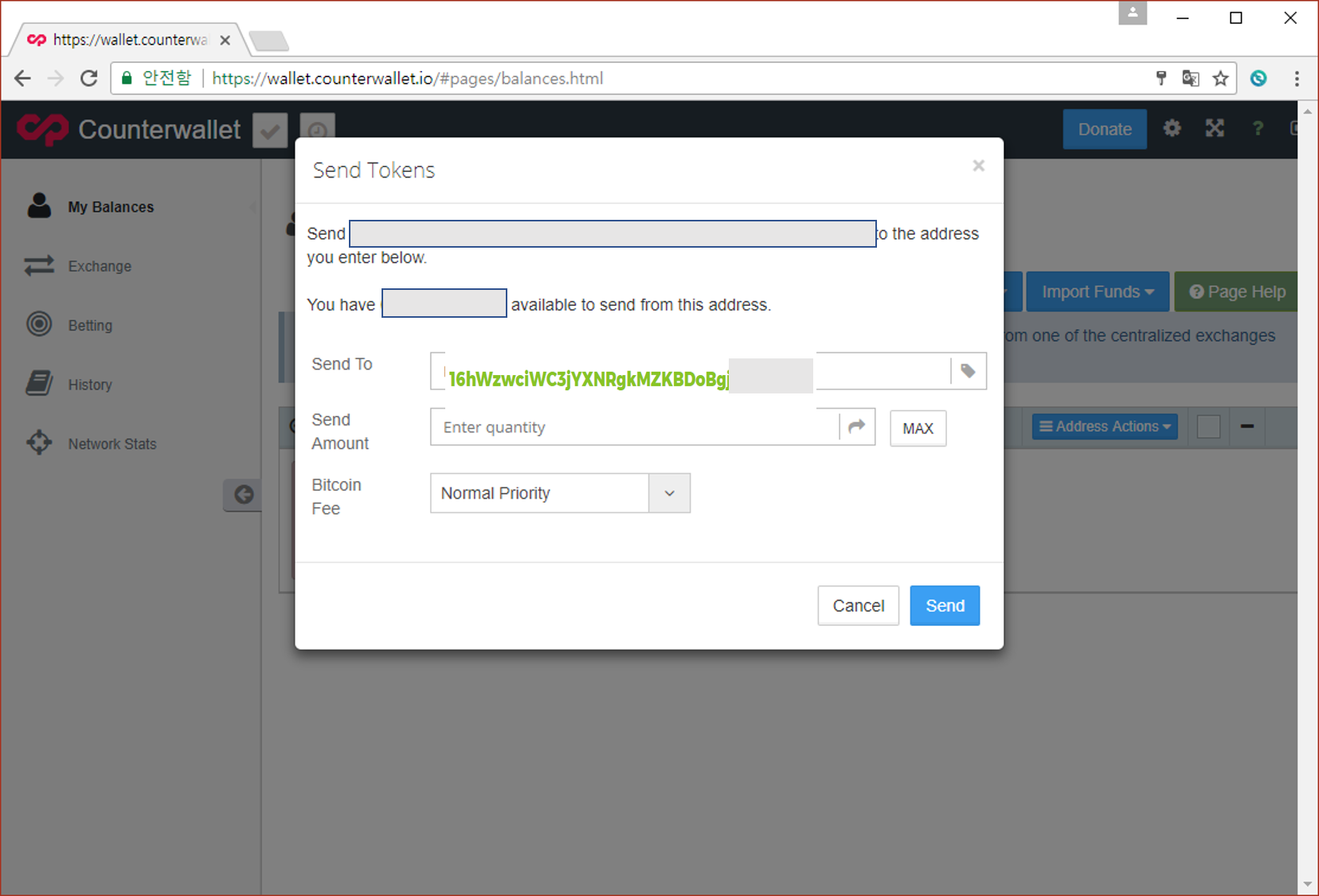Click the Network Stats crosshair icon
The image size is (1319, 896).
pos(39,442)
